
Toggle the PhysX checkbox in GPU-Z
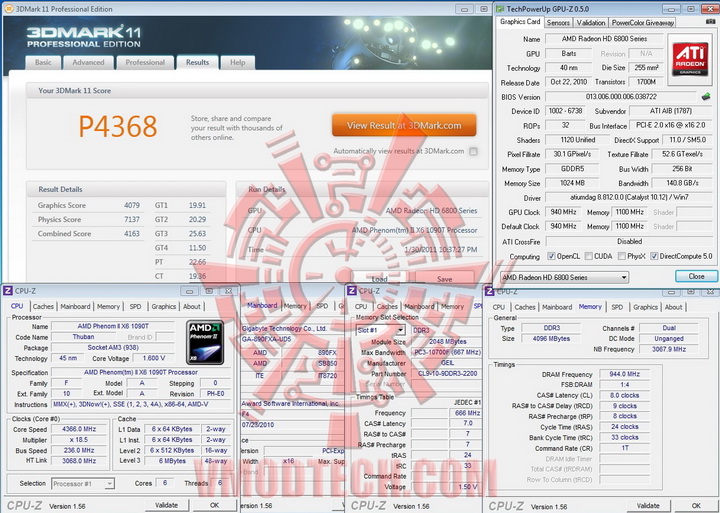[x=622, y=256]
